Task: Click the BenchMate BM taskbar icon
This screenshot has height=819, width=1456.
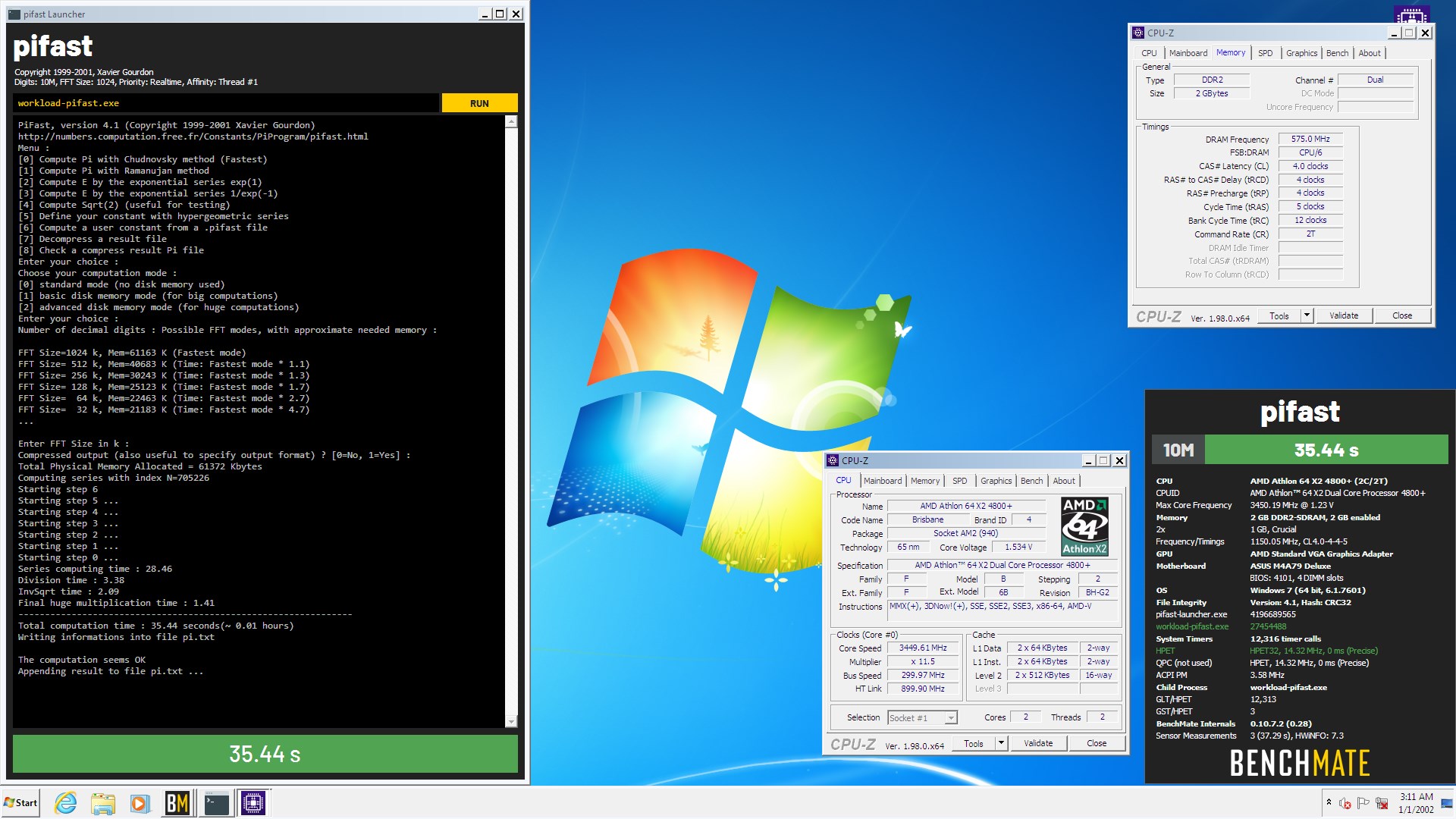Action: [177, 803]
